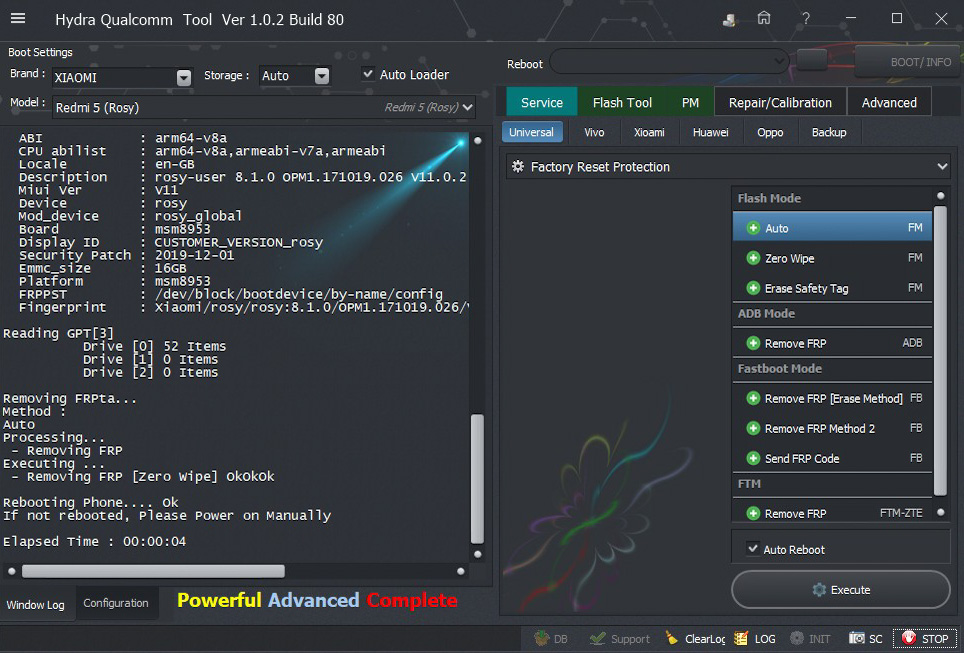Click the log panel vertical scrollbar

click(x=477, y=450)
